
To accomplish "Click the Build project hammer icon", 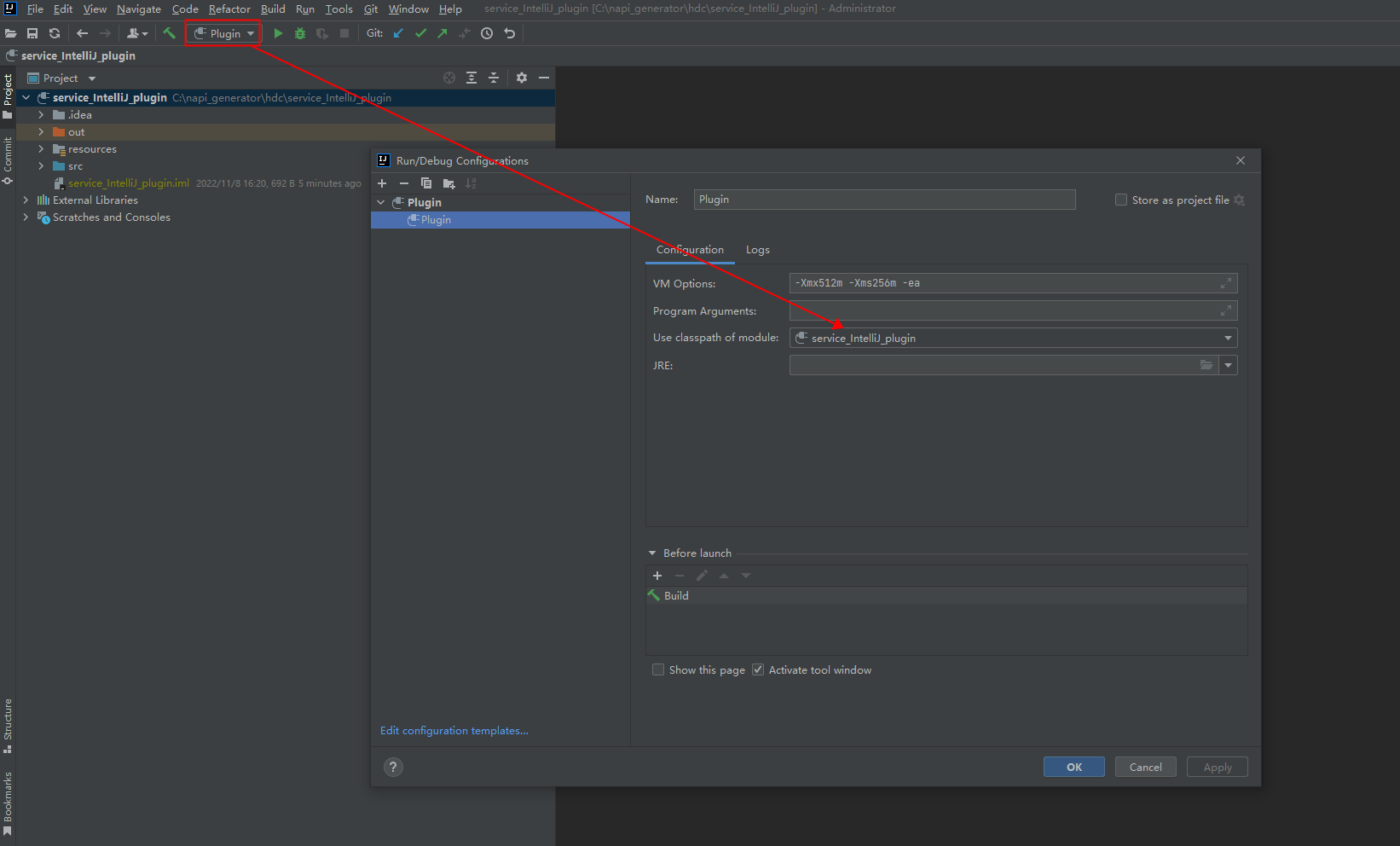I will [170, 33].
